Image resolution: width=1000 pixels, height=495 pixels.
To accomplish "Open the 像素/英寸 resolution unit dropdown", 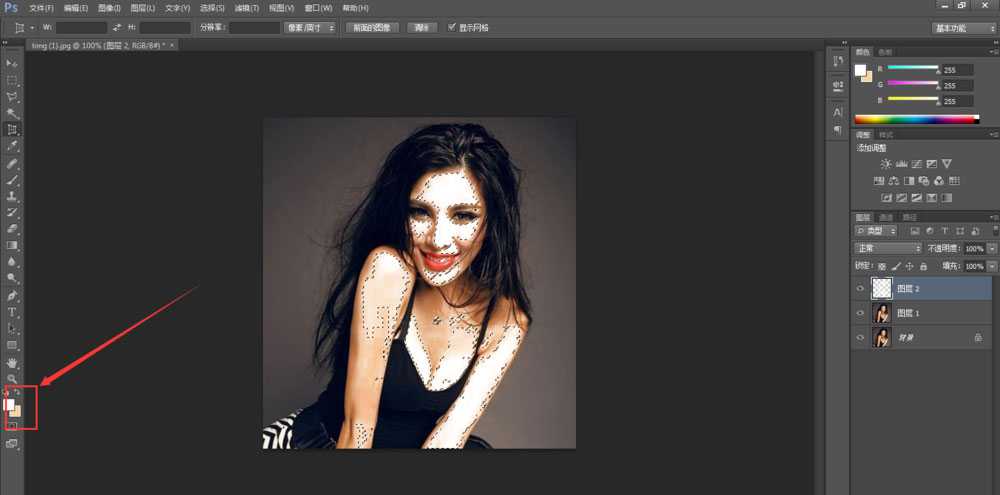I will click(309, 28).
